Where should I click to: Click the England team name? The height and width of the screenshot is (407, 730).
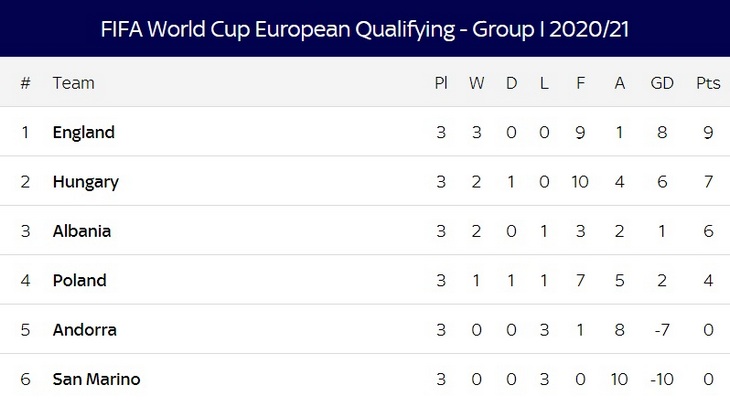point(84,132)
